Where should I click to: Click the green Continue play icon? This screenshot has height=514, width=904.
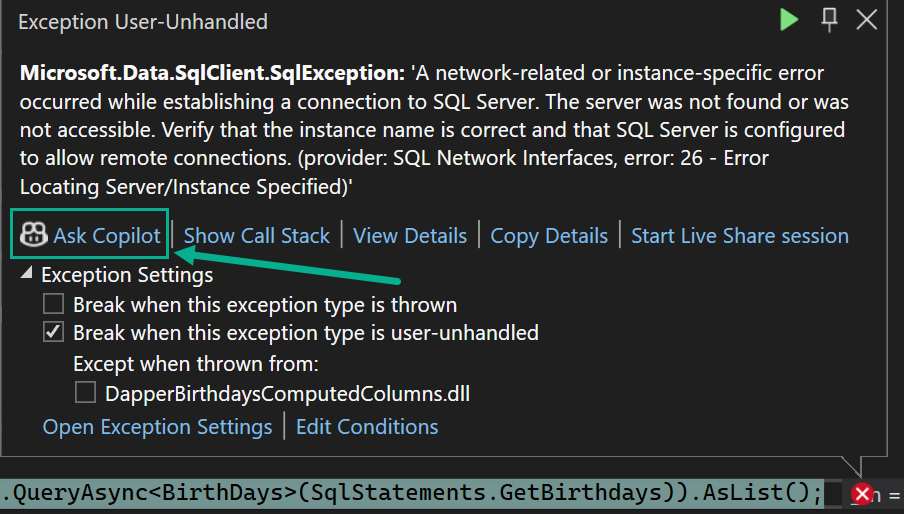[789, 20]
